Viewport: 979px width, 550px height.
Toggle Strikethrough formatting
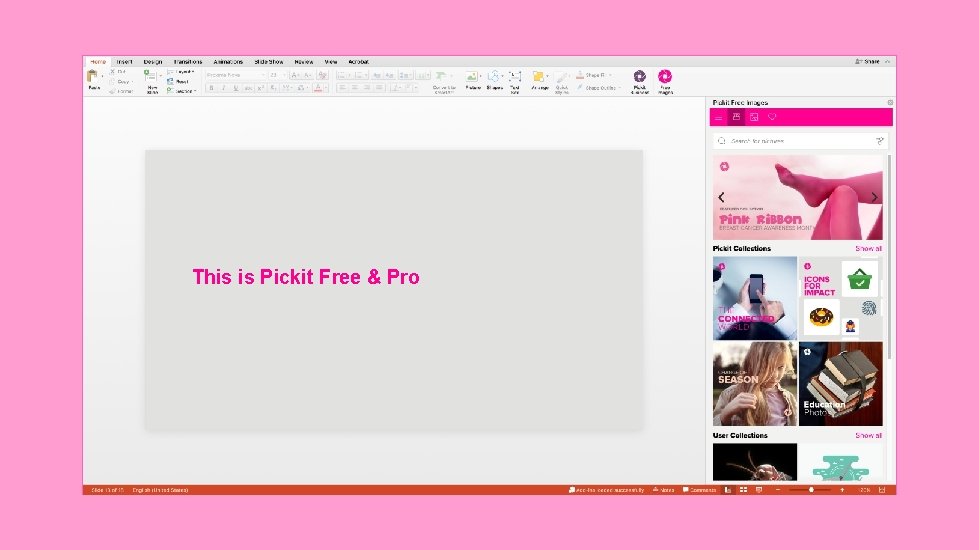pyautogui.click(x=248, y=88)
